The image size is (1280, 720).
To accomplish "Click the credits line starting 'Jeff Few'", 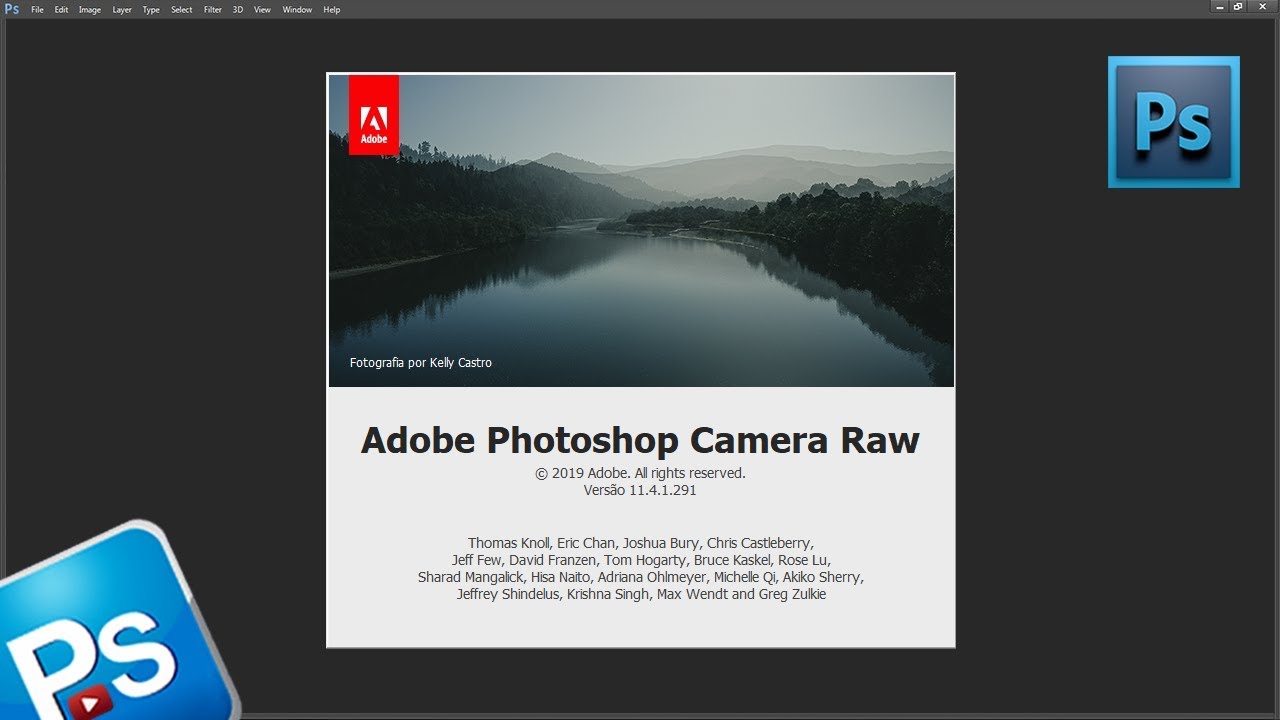I will [x=640, y=560].
